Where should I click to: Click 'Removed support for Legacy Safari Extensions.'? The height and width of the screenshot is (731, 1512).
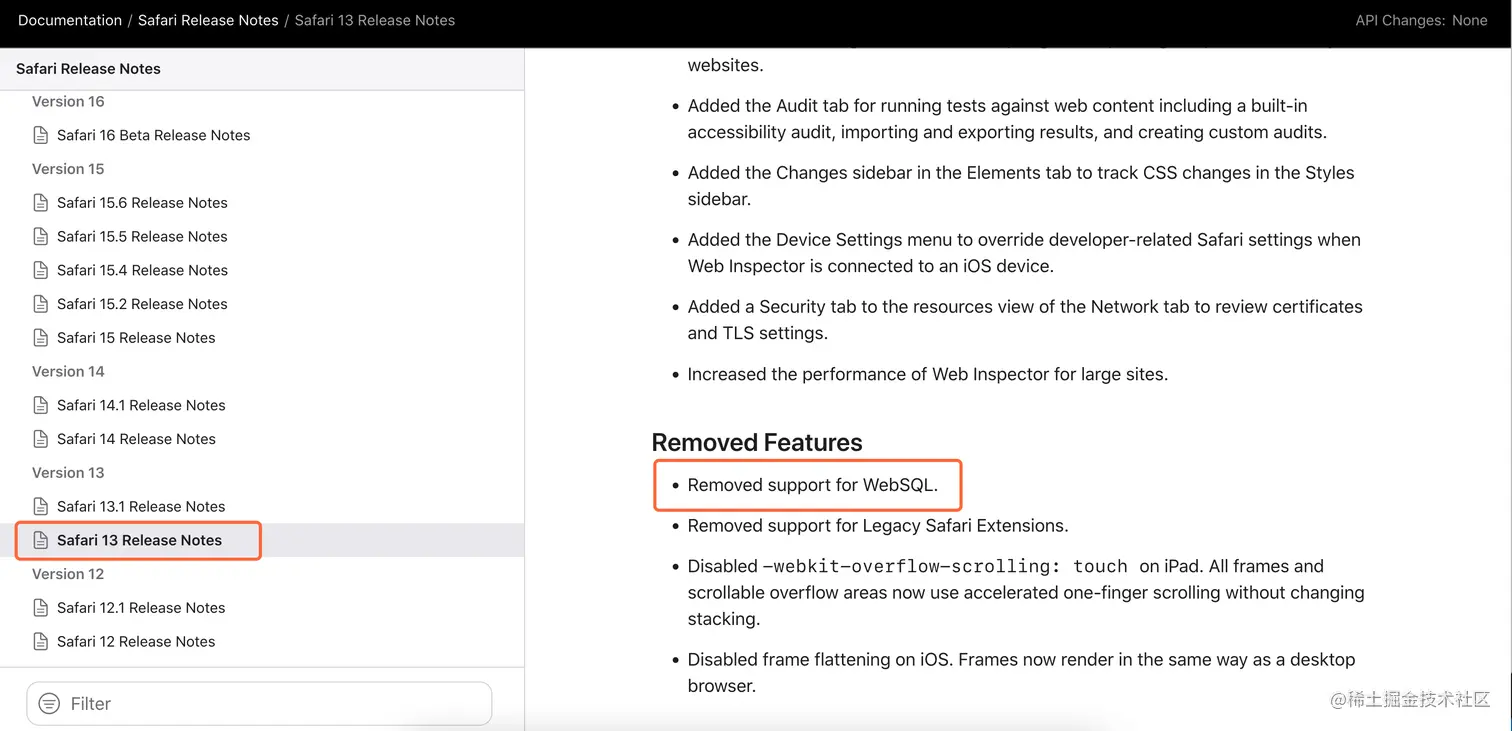pos(878,526)
